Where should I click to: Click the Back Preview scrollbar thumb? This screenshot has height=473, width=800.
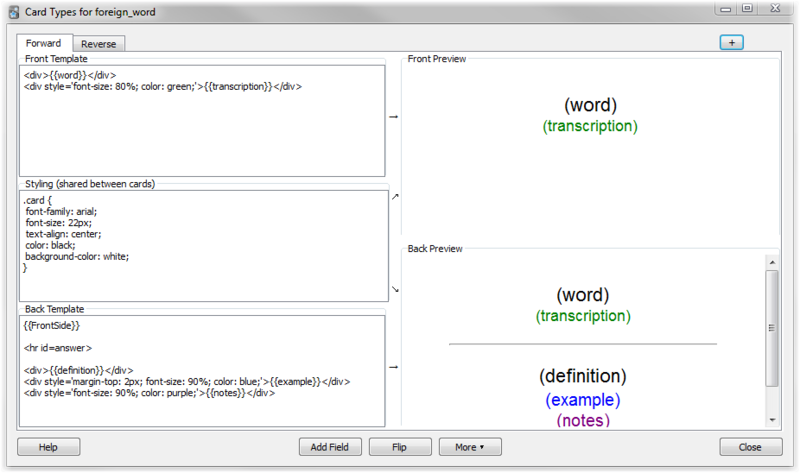[x=772, y=328]
